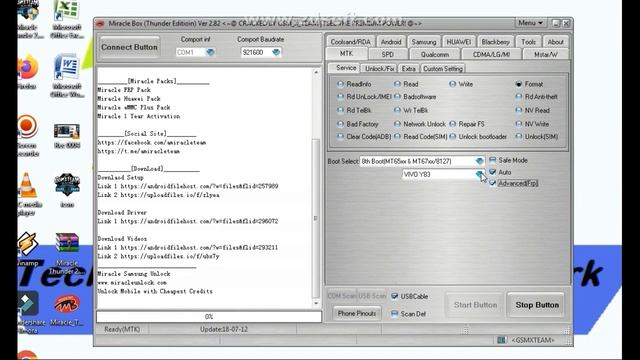640x360 pixels.
Task: Click the Miracle Box title bar logo icon
Action: click(x=100, y=24)
